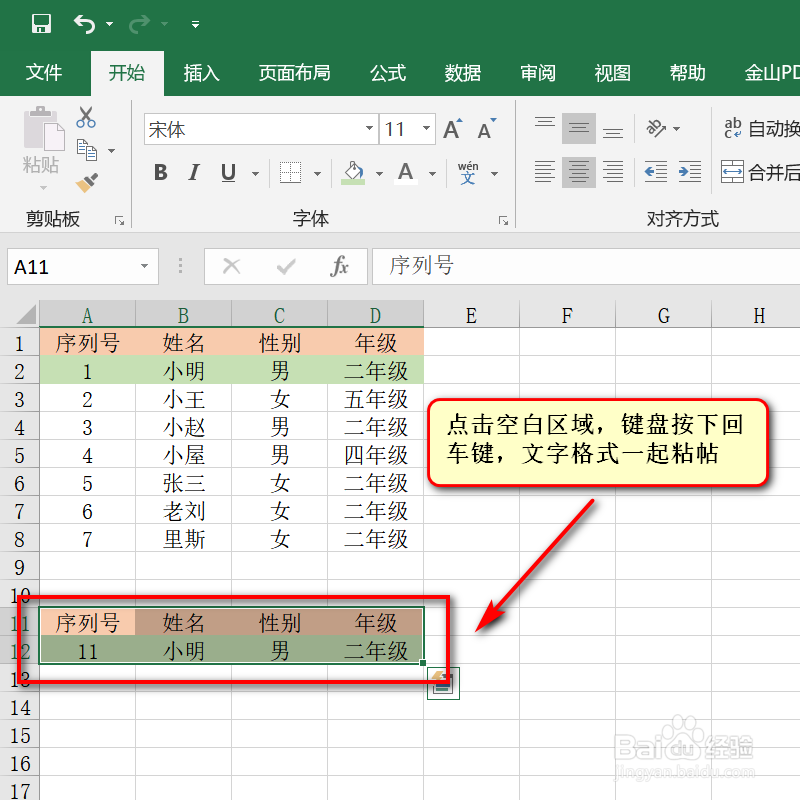This screenshot has width=800, height=800.
Task: Open the font size dropdown showing 11
Action: [426, 129]
